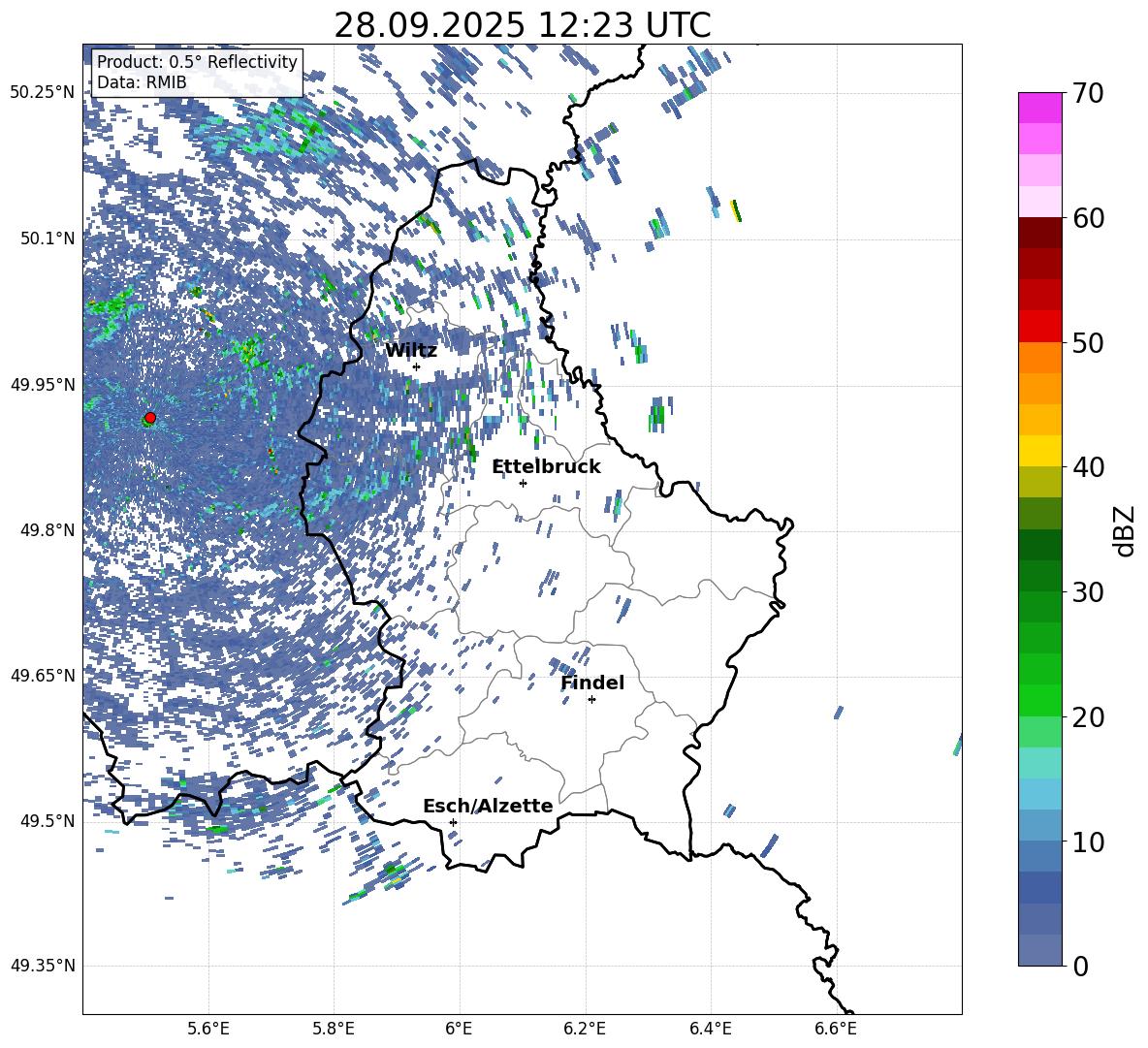Click the 5.8°E longitude label
This screenshot has height=1048, width=1148.
tap(334, 1029)
